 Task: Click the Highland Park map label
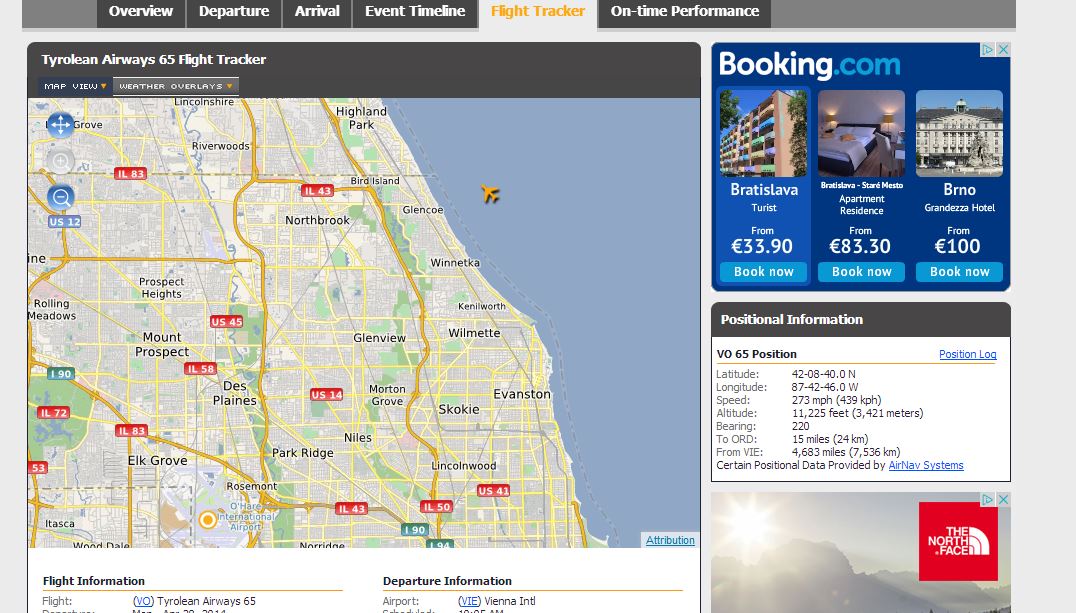coord(361,118)
